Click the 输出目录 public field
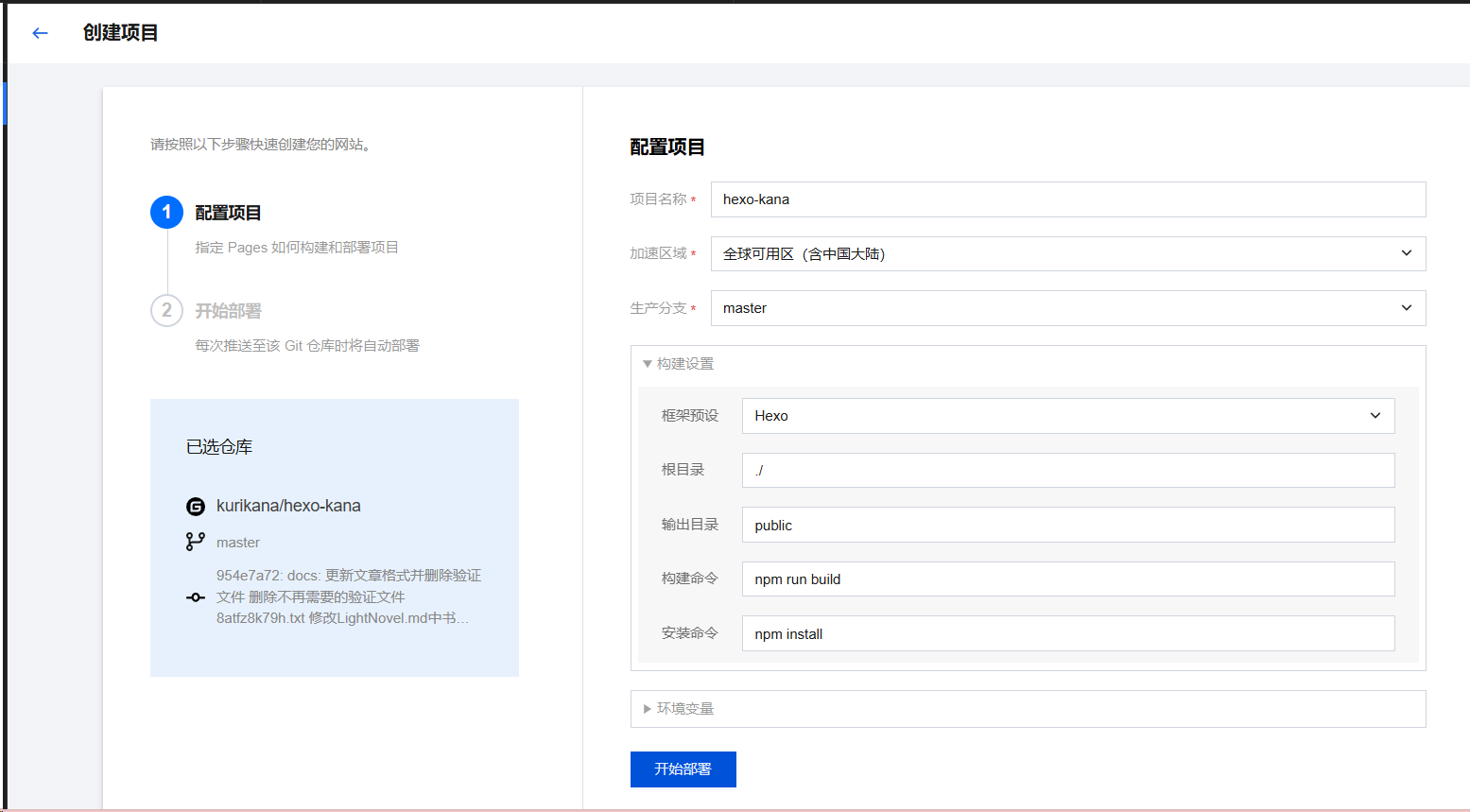1470x812 pixels. (x=1067, y=526)
